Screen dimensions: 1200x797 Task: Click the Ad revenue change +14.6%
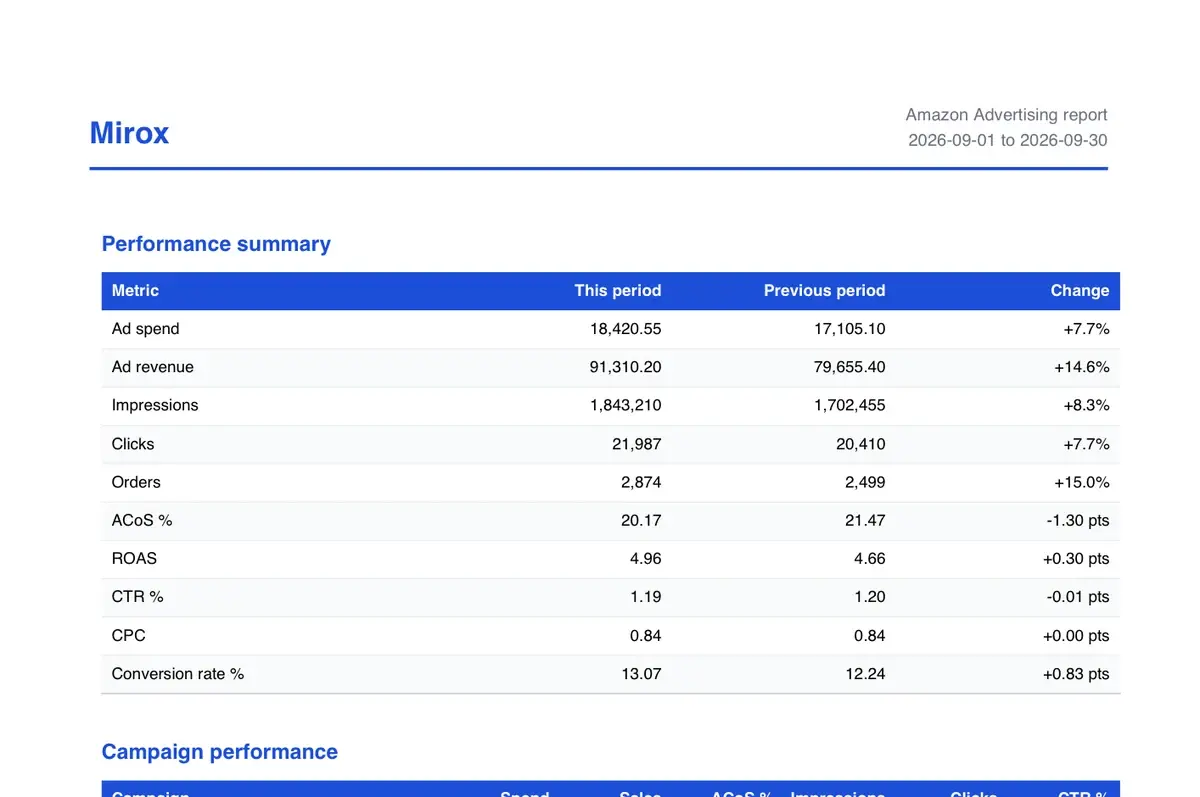point(1082,367)
